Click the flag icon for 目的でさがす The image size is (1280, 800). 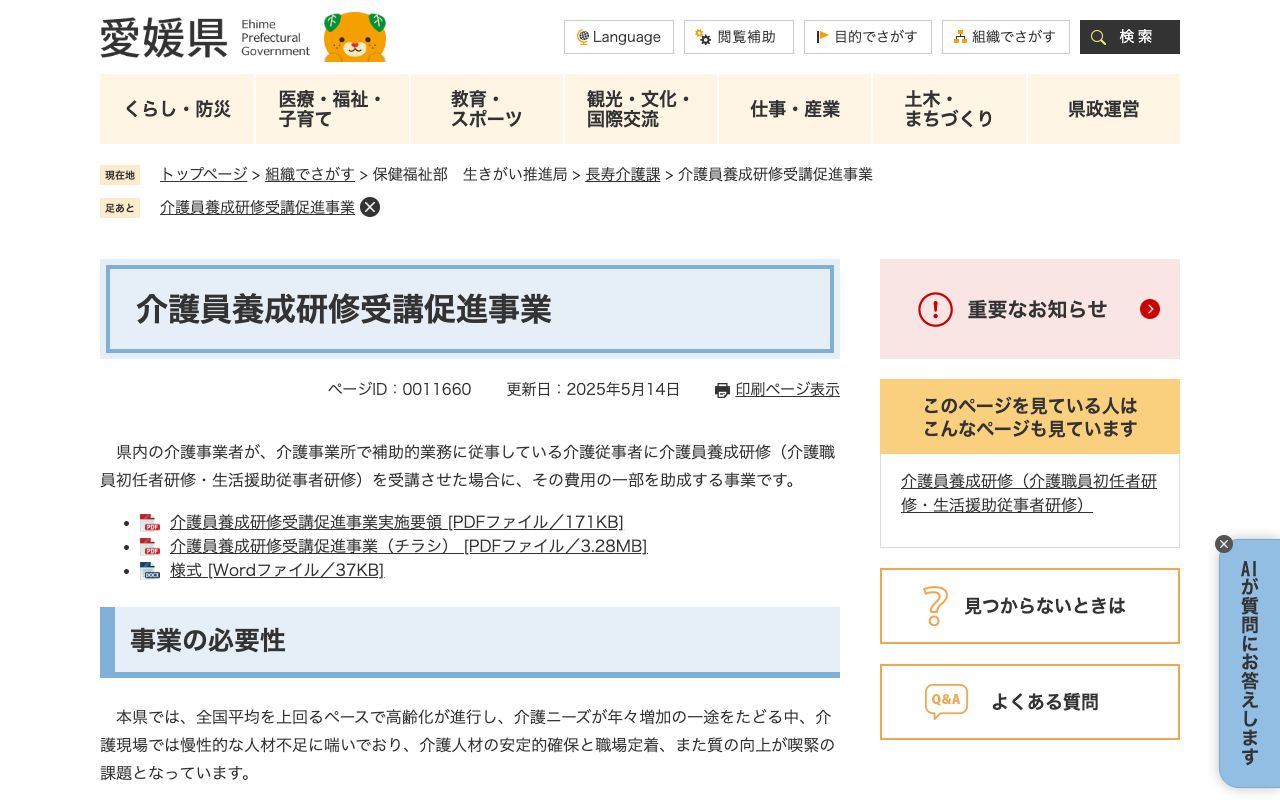tap(824, 37)
